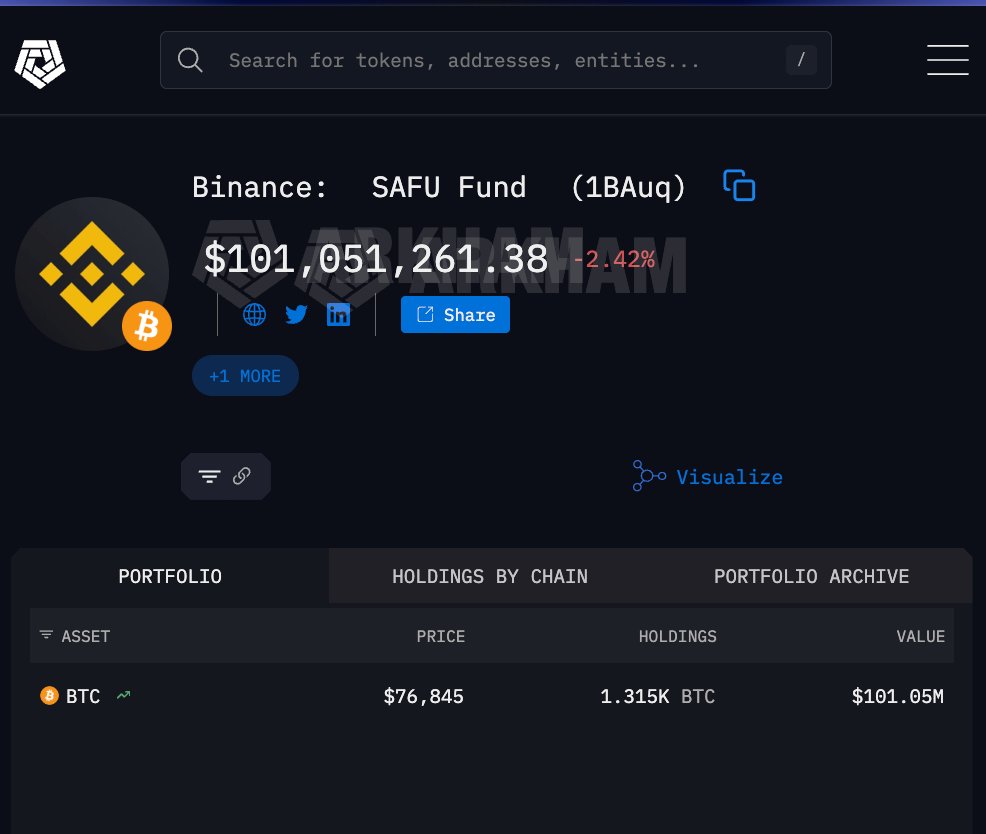Open the website globe icon
The width and height of the screenshot is (986, 834).
tap(254, 315)
